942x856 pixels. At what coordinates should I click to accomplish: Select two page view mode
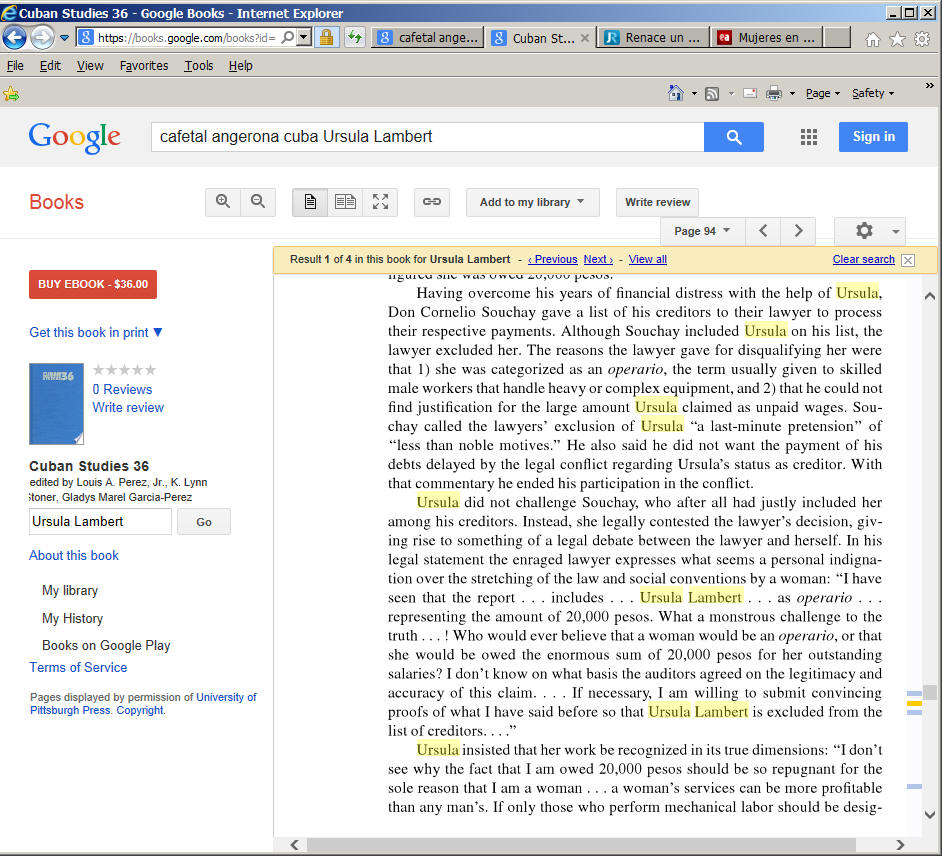pyautogui.click(x=345, y=202)
